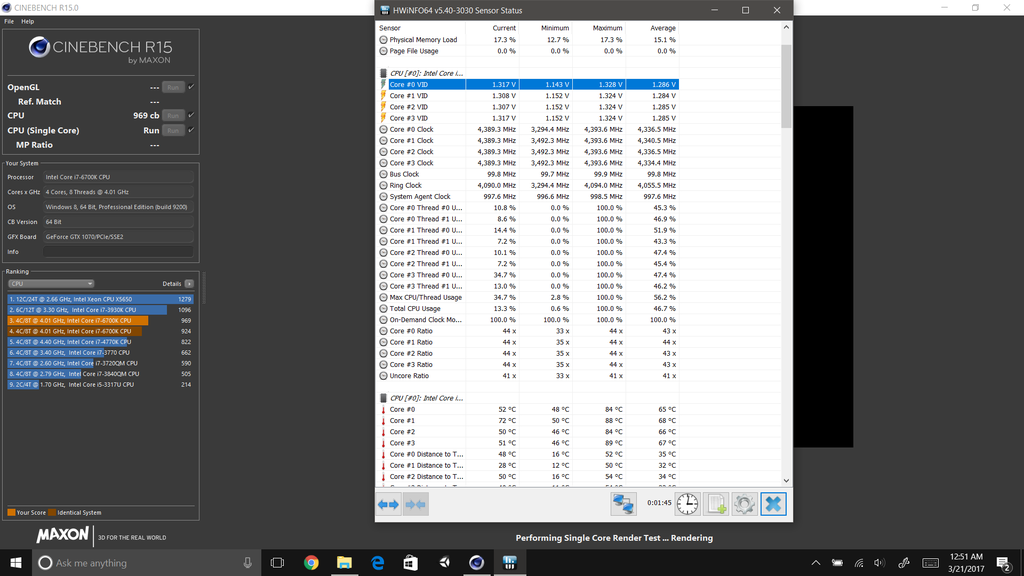The width and height of the screenshot is (1024, 576).
Task: Select the highlighted Core #0 VID sensor row
Action: [x=528, y=84]
